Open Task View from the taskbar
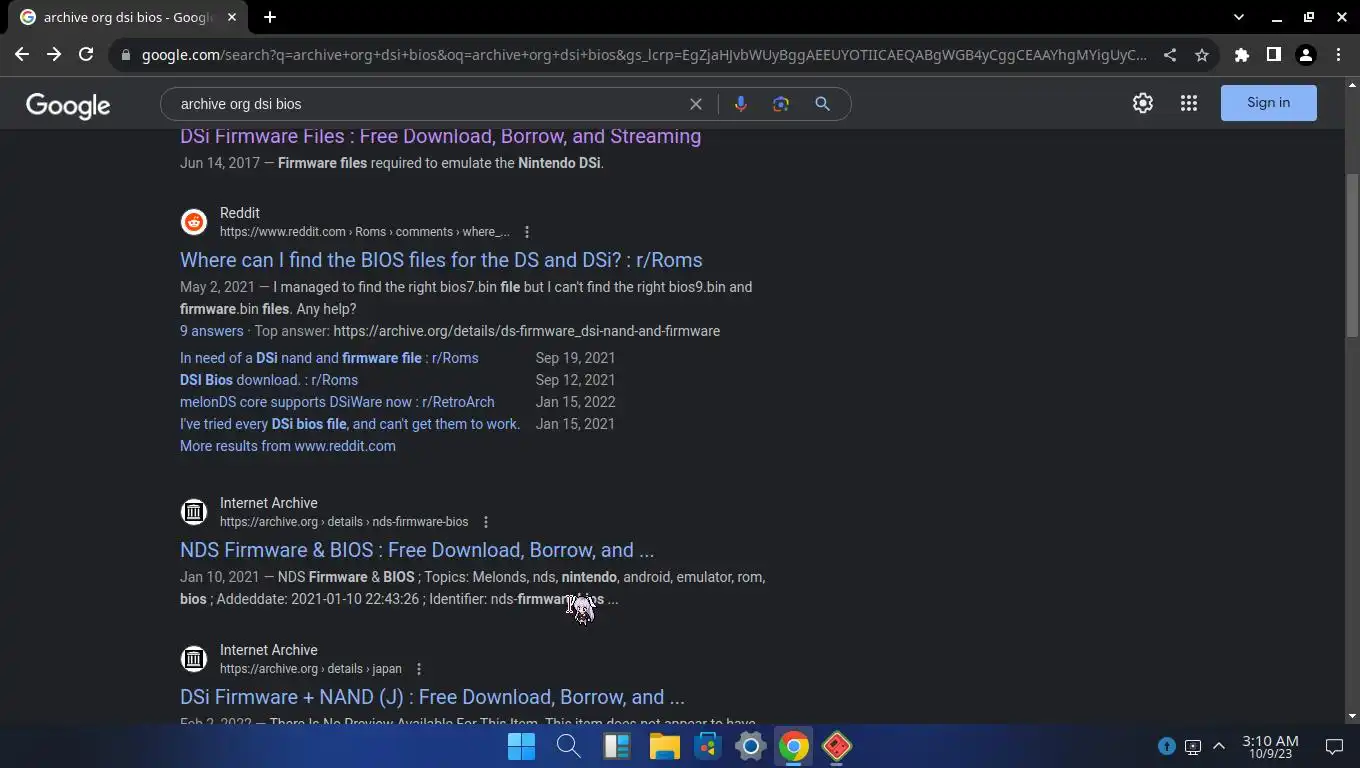 point(616,746)
